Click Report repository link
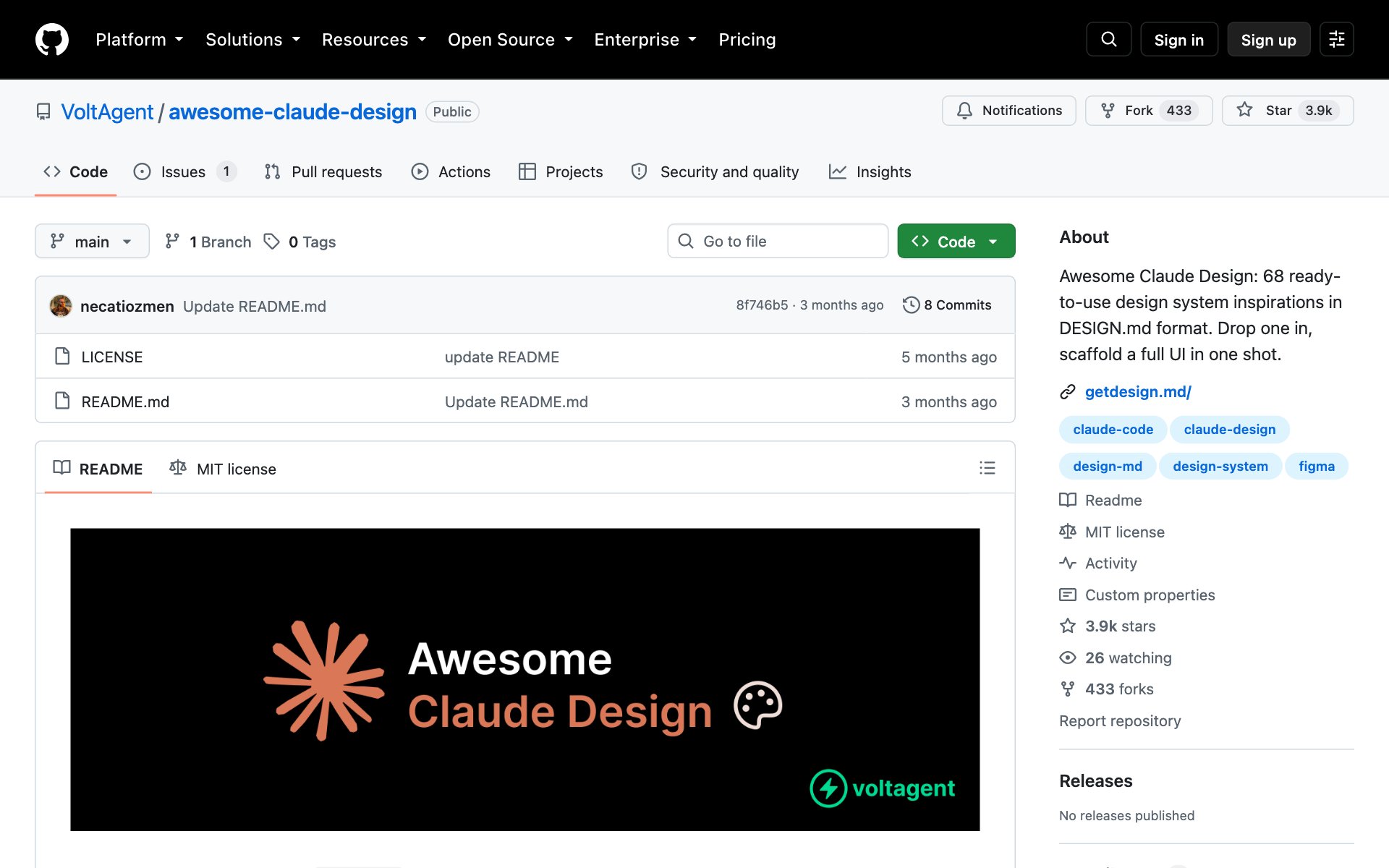This screenshot has width=1389, height=868. 1119,720
